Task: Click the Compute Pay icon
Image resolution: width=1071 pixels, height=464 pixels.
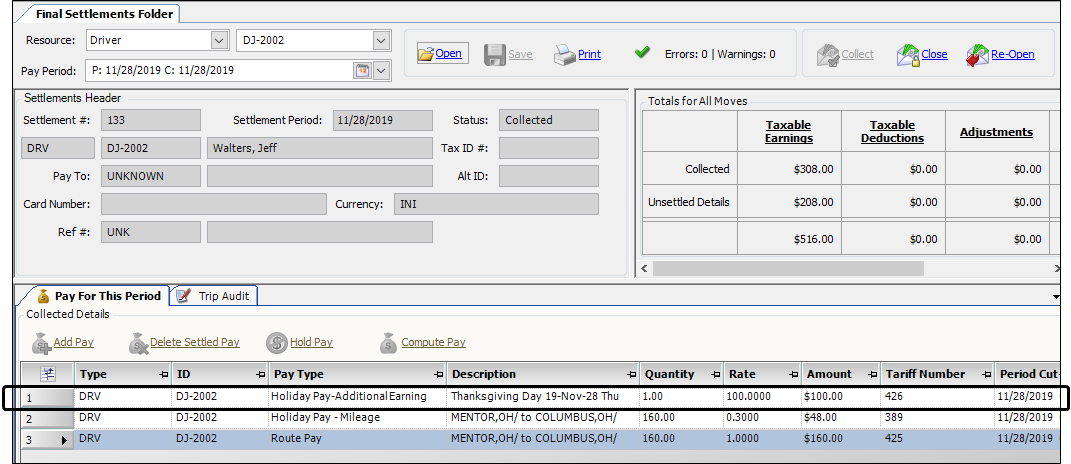Action: pos(388,343)
